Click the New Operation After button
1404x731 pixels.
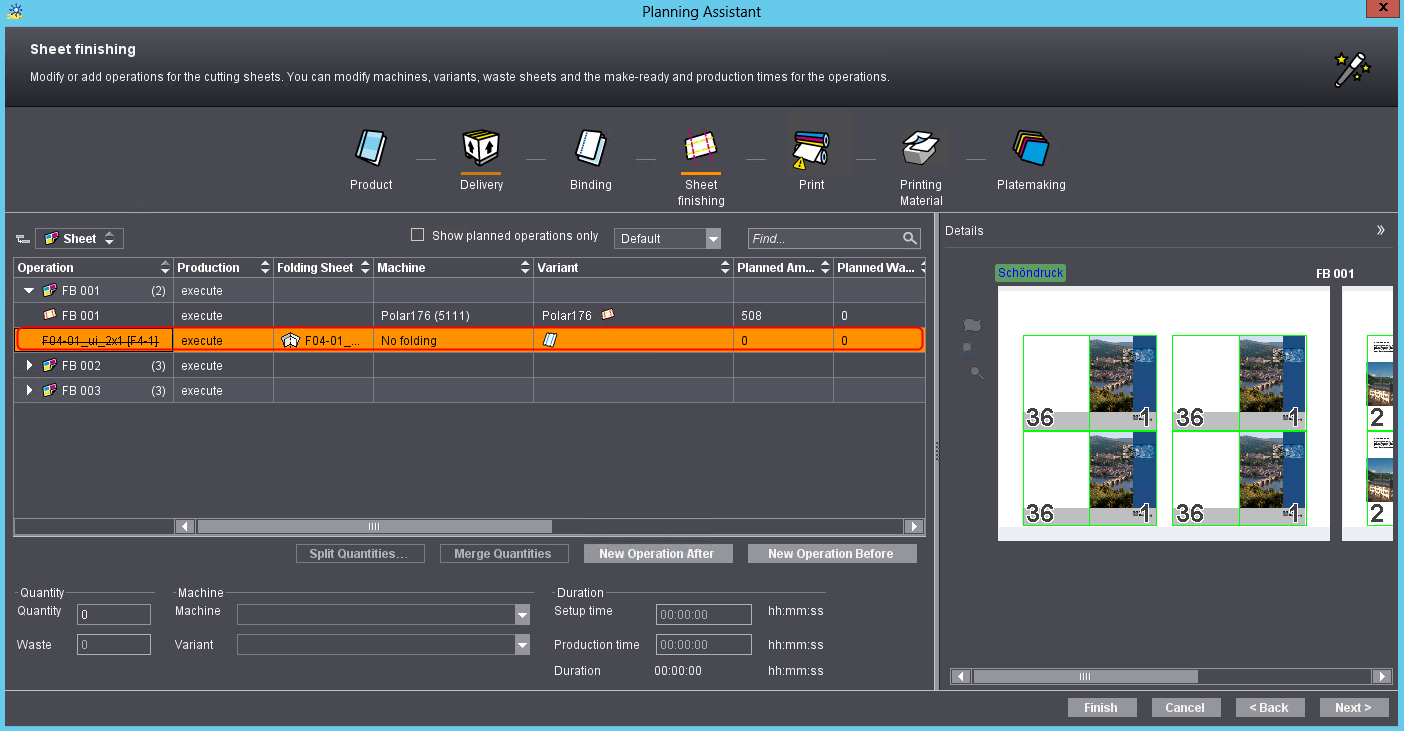click(x=656, y=554)
